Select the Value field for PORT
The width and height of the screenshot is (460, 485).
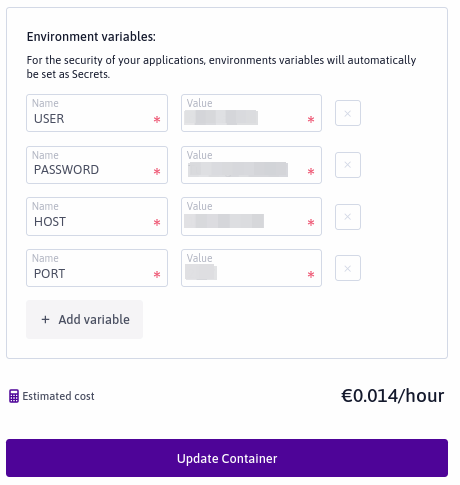pyautogui.click(x=251, y=268)
